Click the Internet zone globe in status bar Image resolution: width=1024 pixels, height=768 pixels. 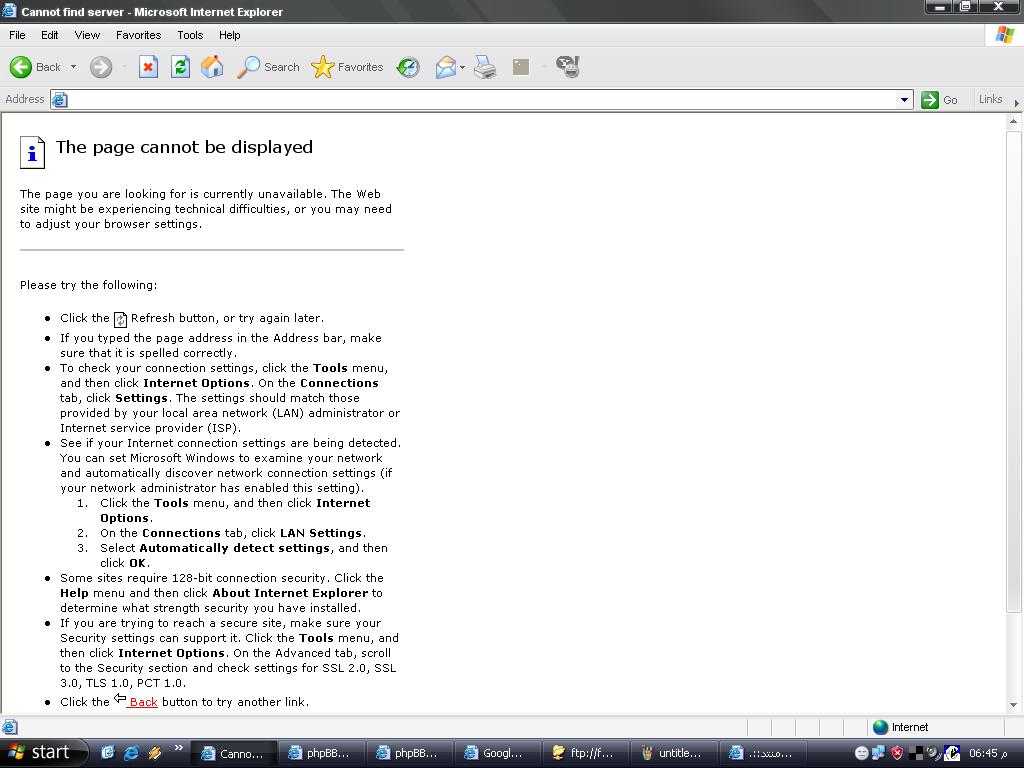(x=880, y=727)
